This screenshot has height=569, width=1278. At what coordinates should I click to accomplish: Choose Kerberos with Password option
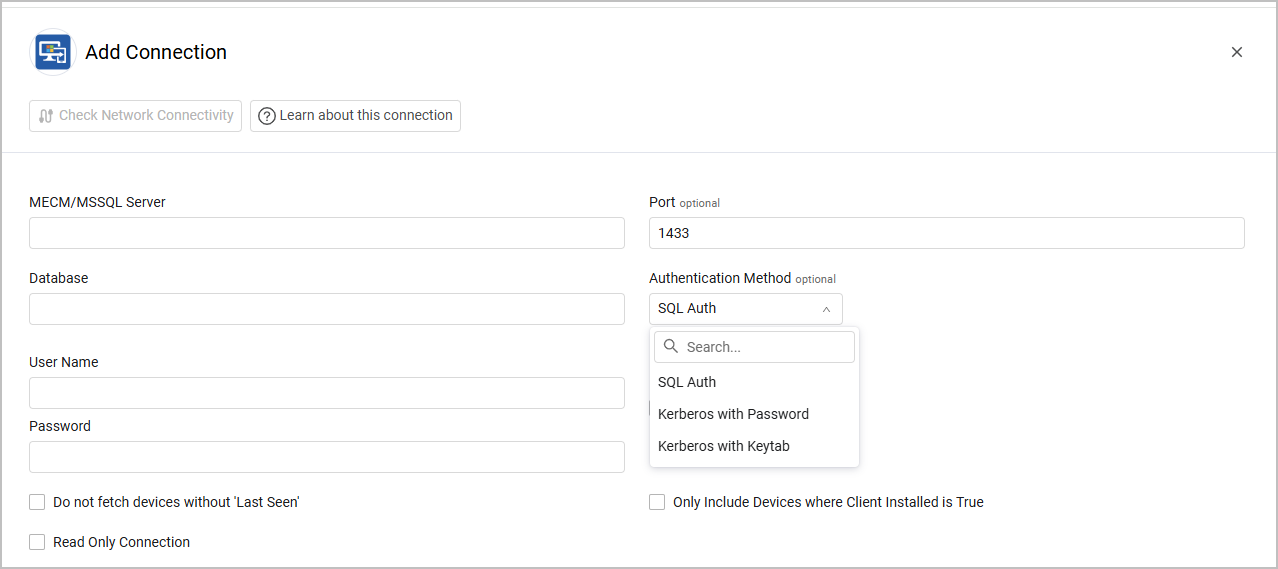[x=733, y=414]
